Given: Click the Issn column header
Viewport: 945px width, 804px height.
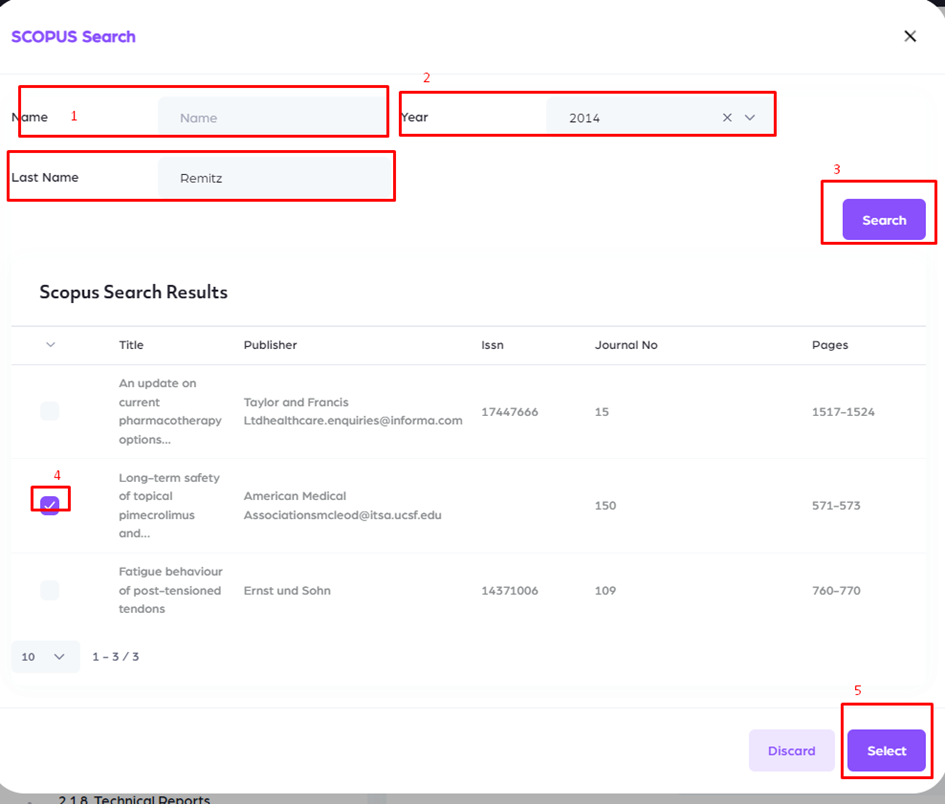Looking at the screenshot, I should [x=492, y=345].
